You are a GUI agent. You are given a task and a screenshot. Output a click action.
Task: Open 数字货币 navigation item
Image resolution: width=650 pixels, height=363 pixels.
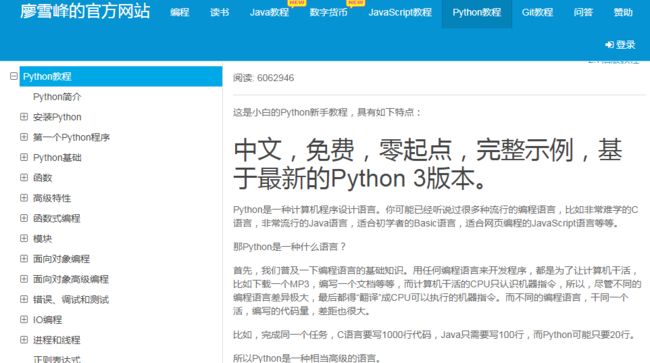[328, 12]
